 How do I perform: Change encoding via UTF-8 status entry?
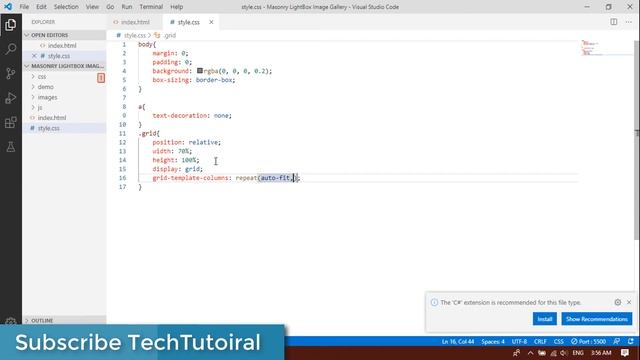pyautogui.click(x=519, y=341)
